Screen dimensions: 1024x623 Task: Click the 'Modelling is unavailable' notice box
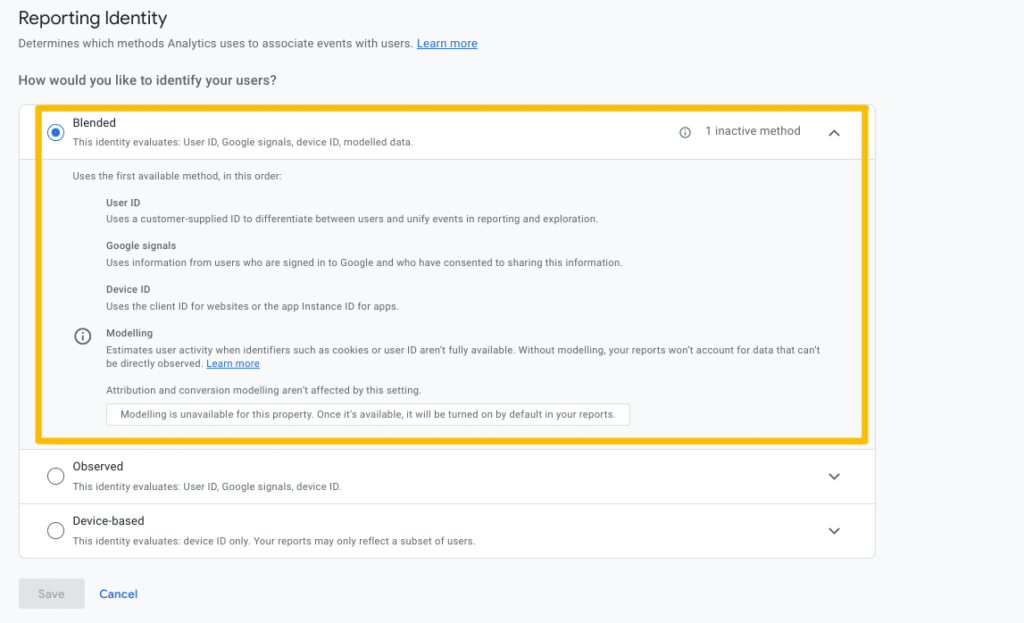pyautogui.click(x=368, y=414)
